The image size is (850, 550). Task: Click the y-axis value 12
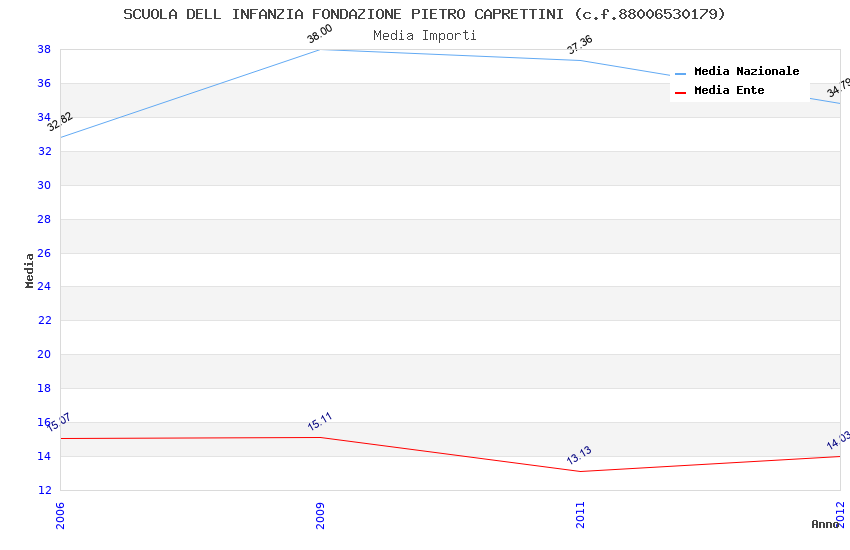44,490
